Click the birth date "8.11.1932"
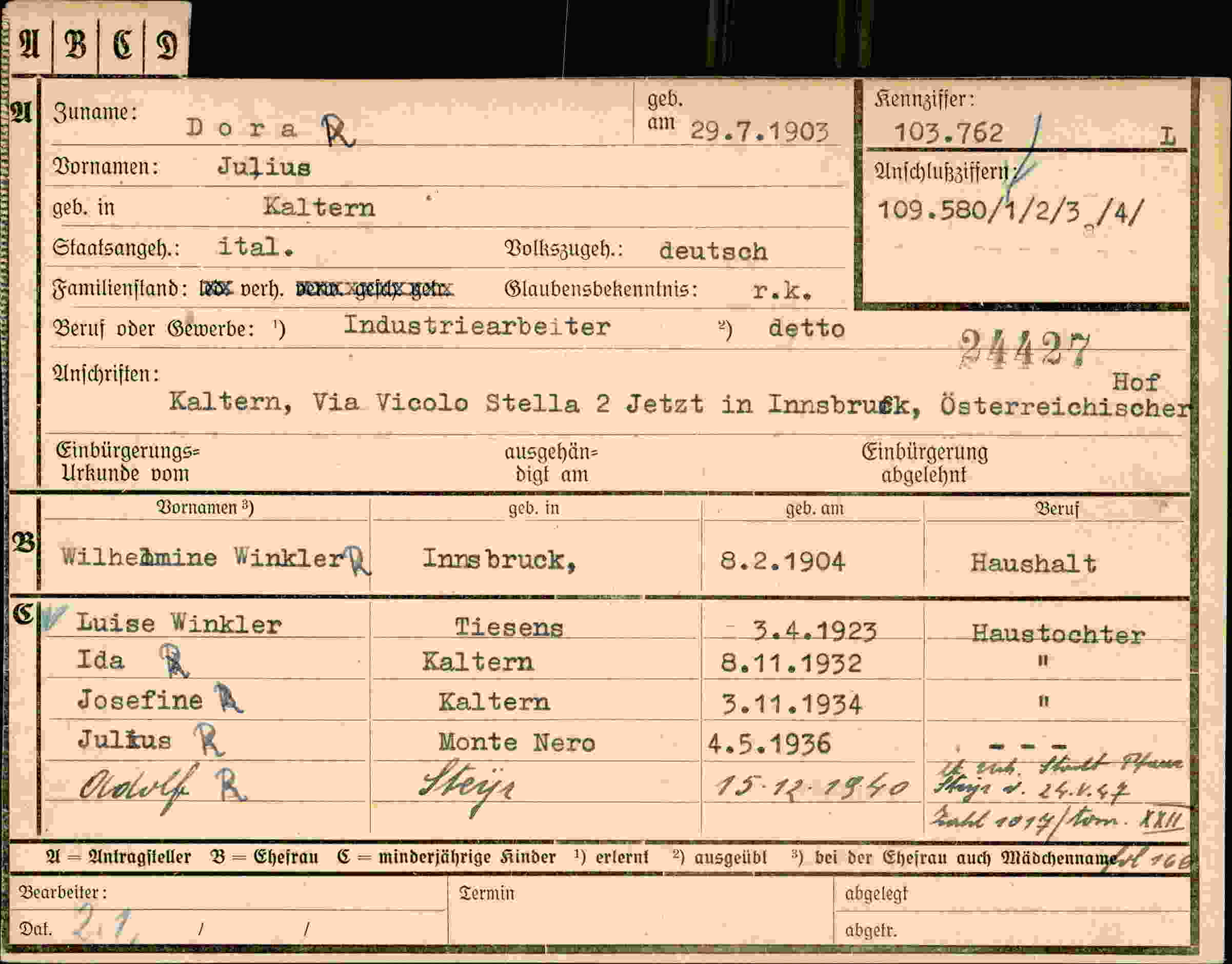1232x964 pixels. [x=791, y=664]
